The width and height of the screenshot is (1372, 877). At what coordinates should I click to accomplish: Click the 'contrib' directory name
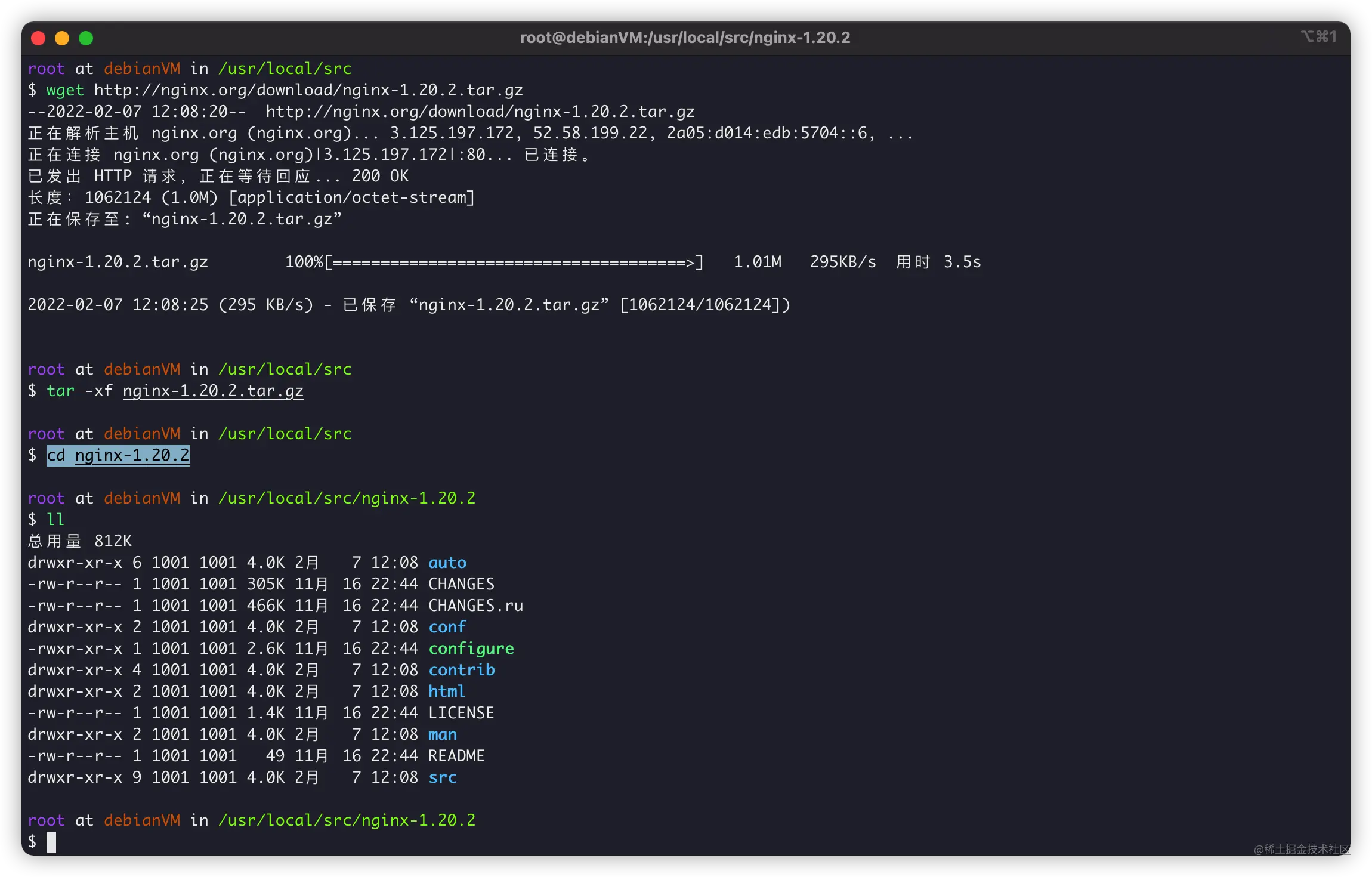(462, 670)
